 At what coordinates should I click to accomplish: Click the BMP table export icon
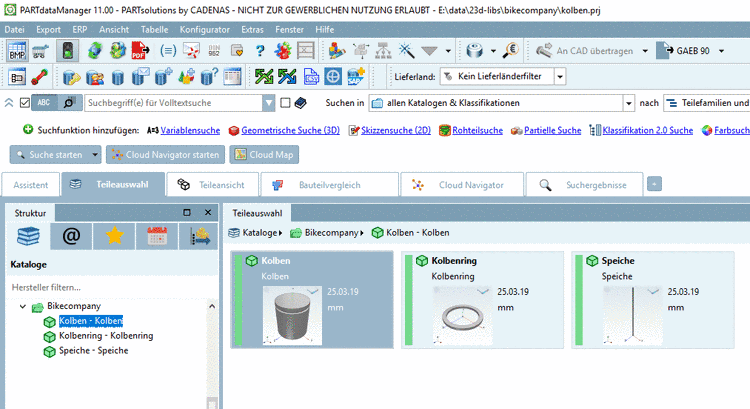(x=17, y=51)
